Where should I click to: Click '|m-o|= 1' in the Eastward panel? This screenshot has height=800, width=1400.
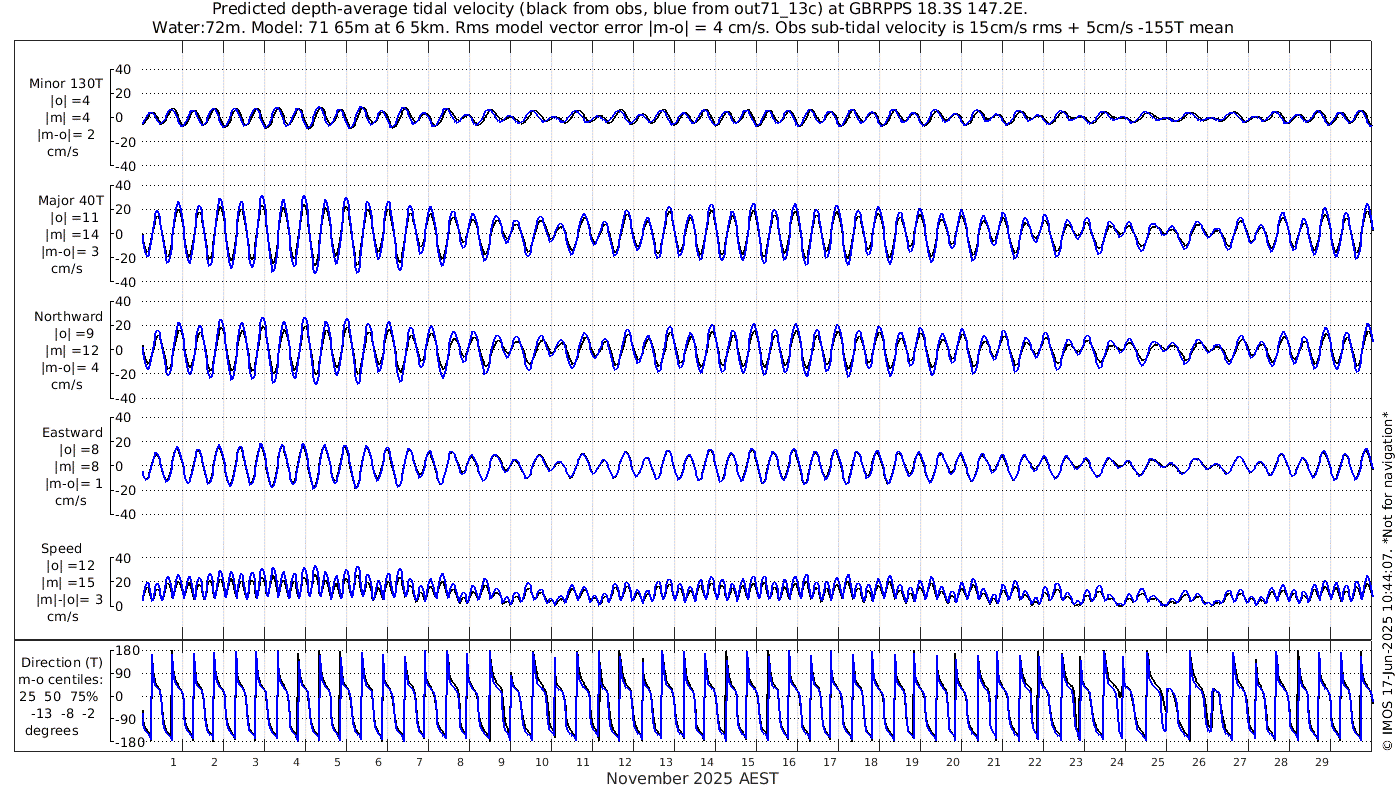[73, 483]
